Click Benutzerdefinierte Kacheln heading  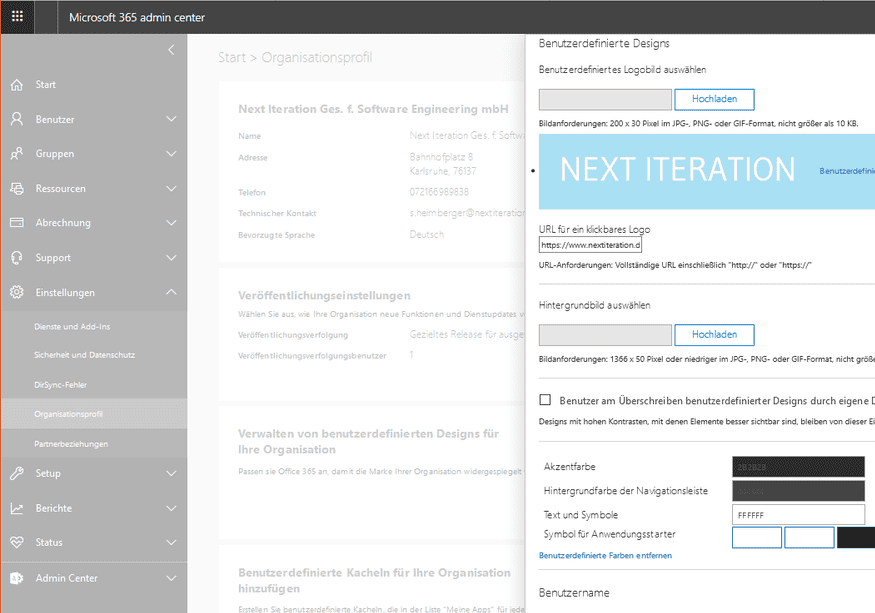[374, 581]
